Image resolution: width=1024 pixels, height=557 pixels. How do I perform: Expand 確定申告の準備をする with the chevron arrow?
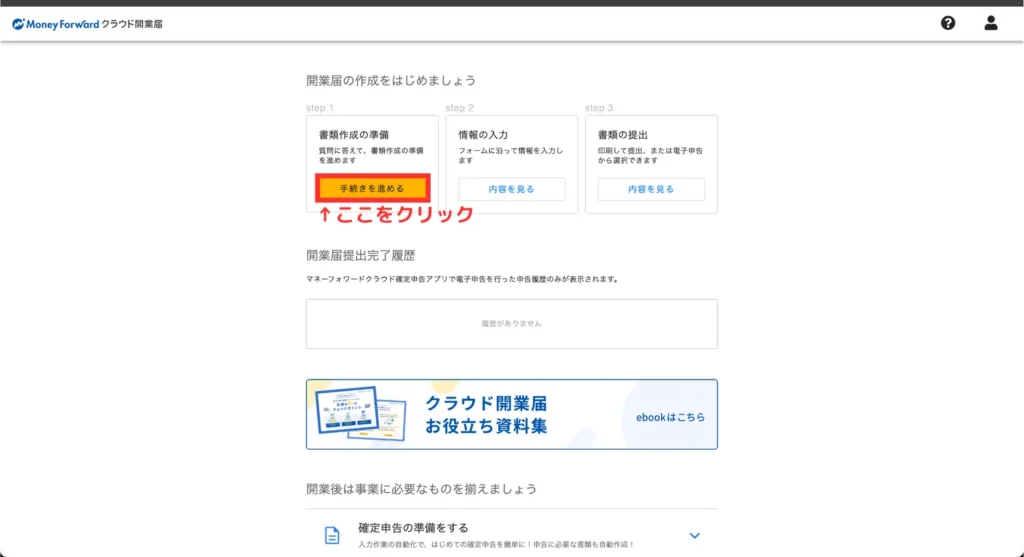(x=695, y=535)
